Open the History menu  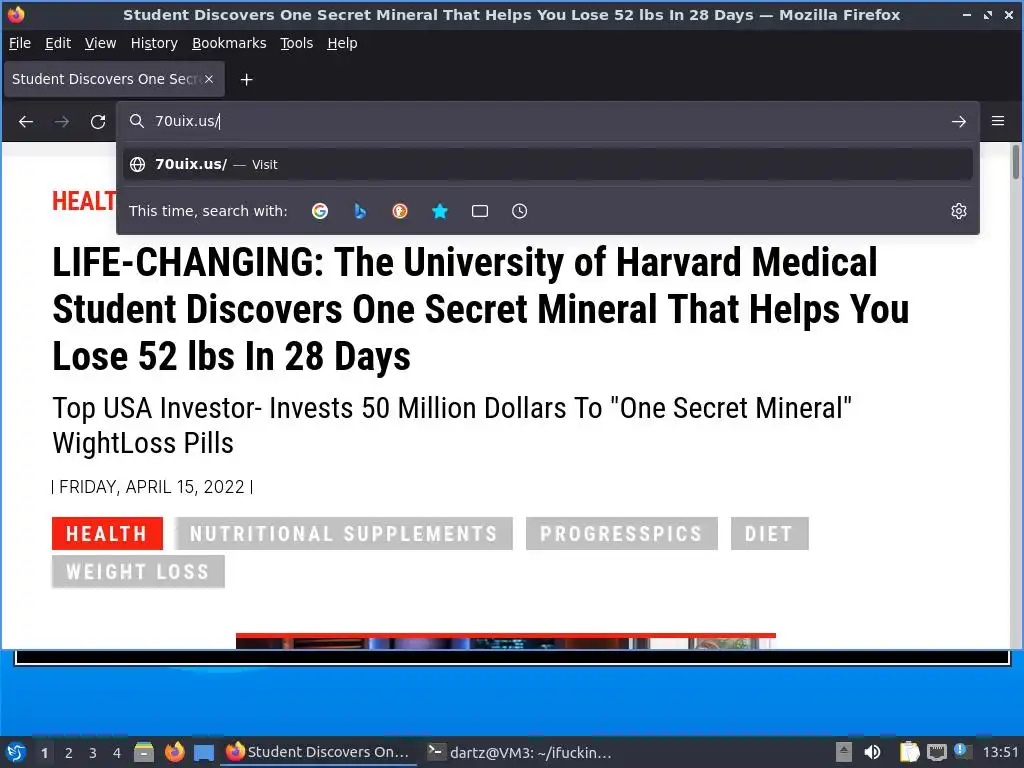click(x=154, y=43)
